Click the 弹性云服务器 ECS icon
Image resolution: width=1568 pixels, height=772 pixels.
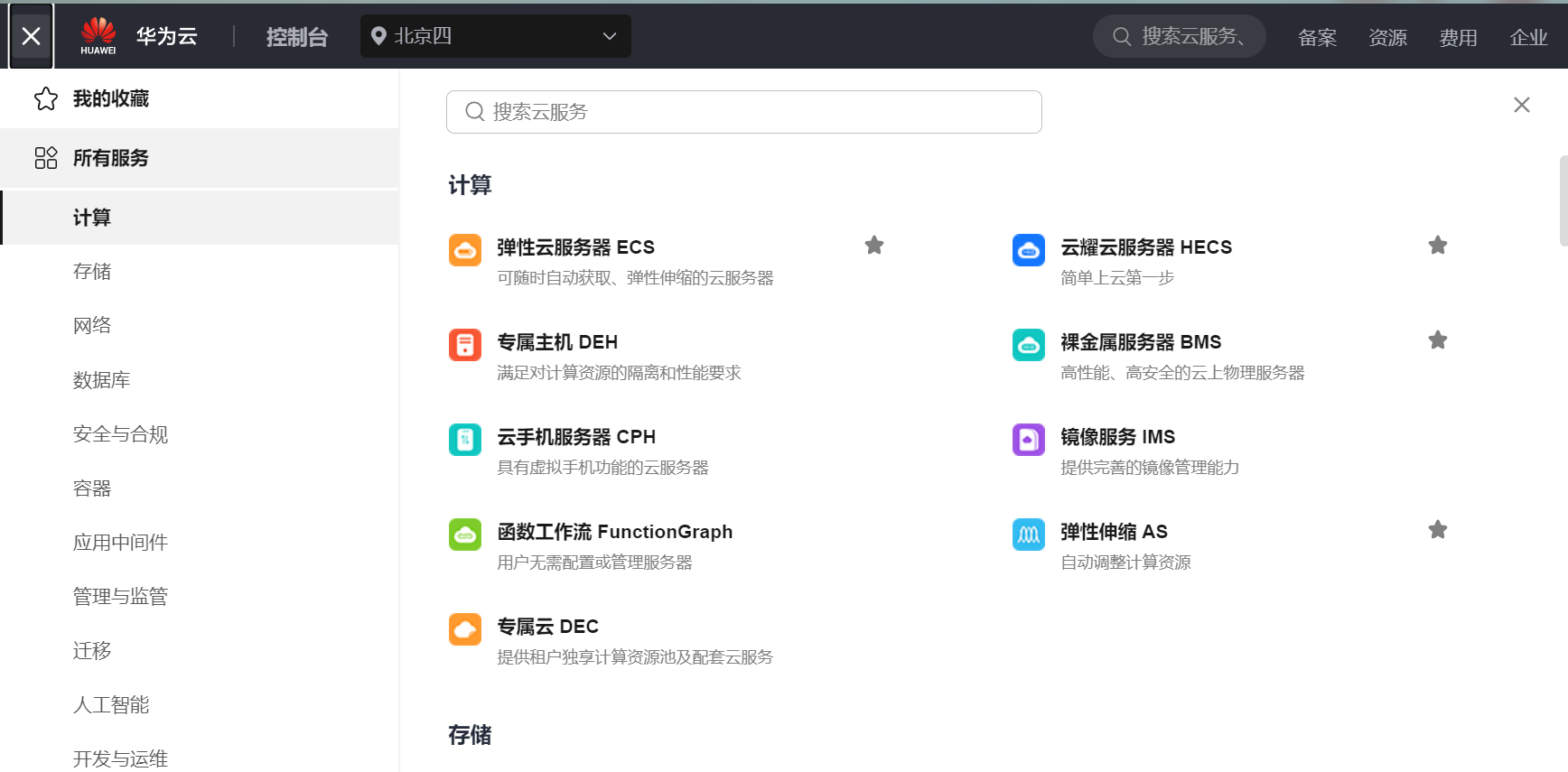(465, 250)
